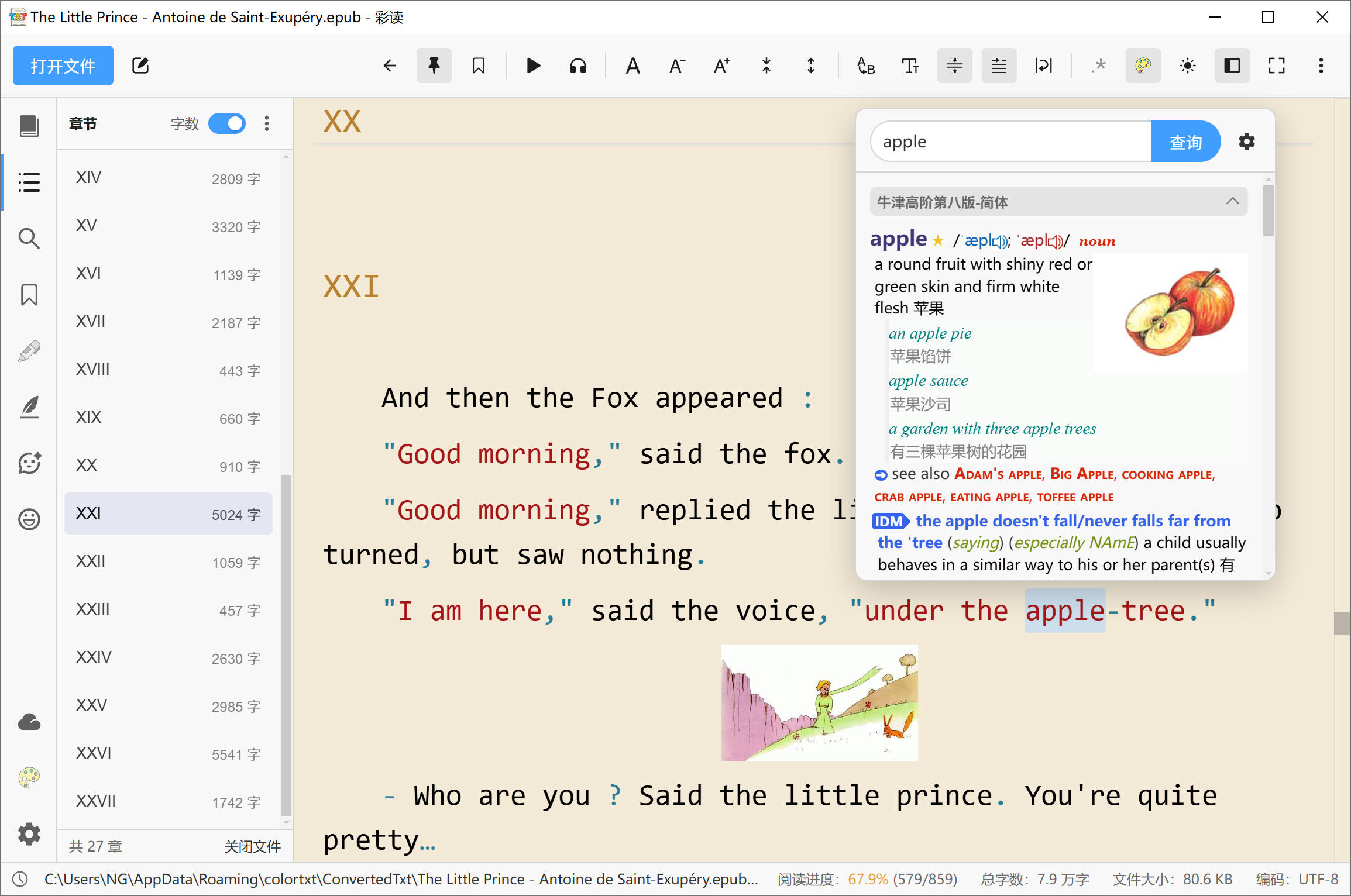Image resolution: width=1351 pixels, height=896 pixels.
Task: Open the search sidebar icon
Action: pyautogui.click(x=29, y=238)
